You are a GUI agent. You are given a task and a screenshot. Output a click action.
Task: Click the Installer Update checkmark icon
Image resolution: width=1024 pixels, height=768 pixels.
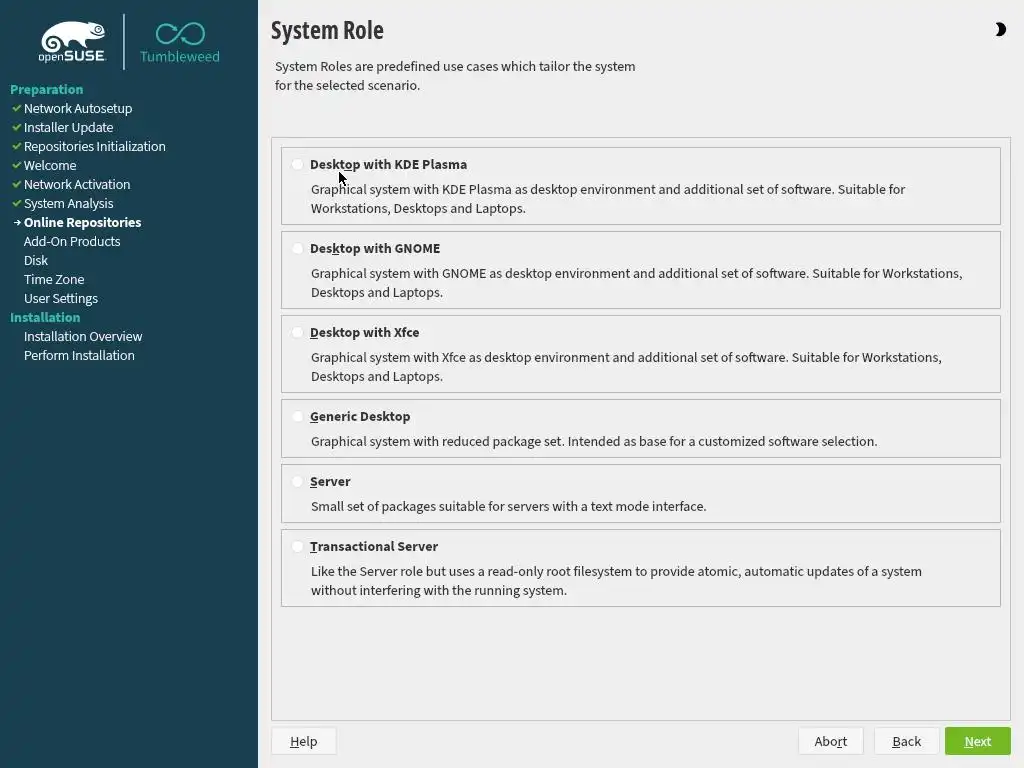click(x=16, y=127)
